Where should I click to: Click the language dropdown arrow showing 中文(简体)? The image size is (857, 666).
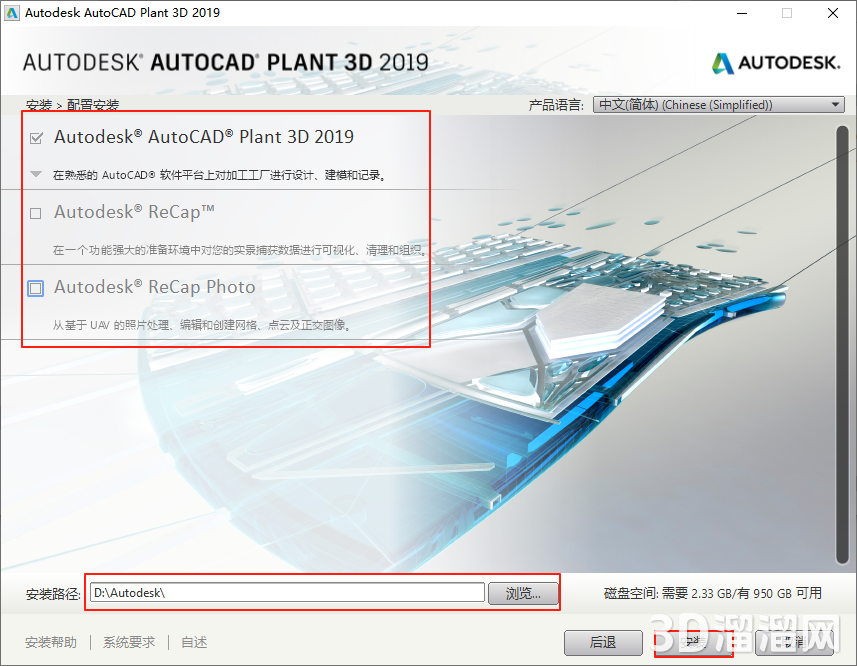[x=834, y=104]
